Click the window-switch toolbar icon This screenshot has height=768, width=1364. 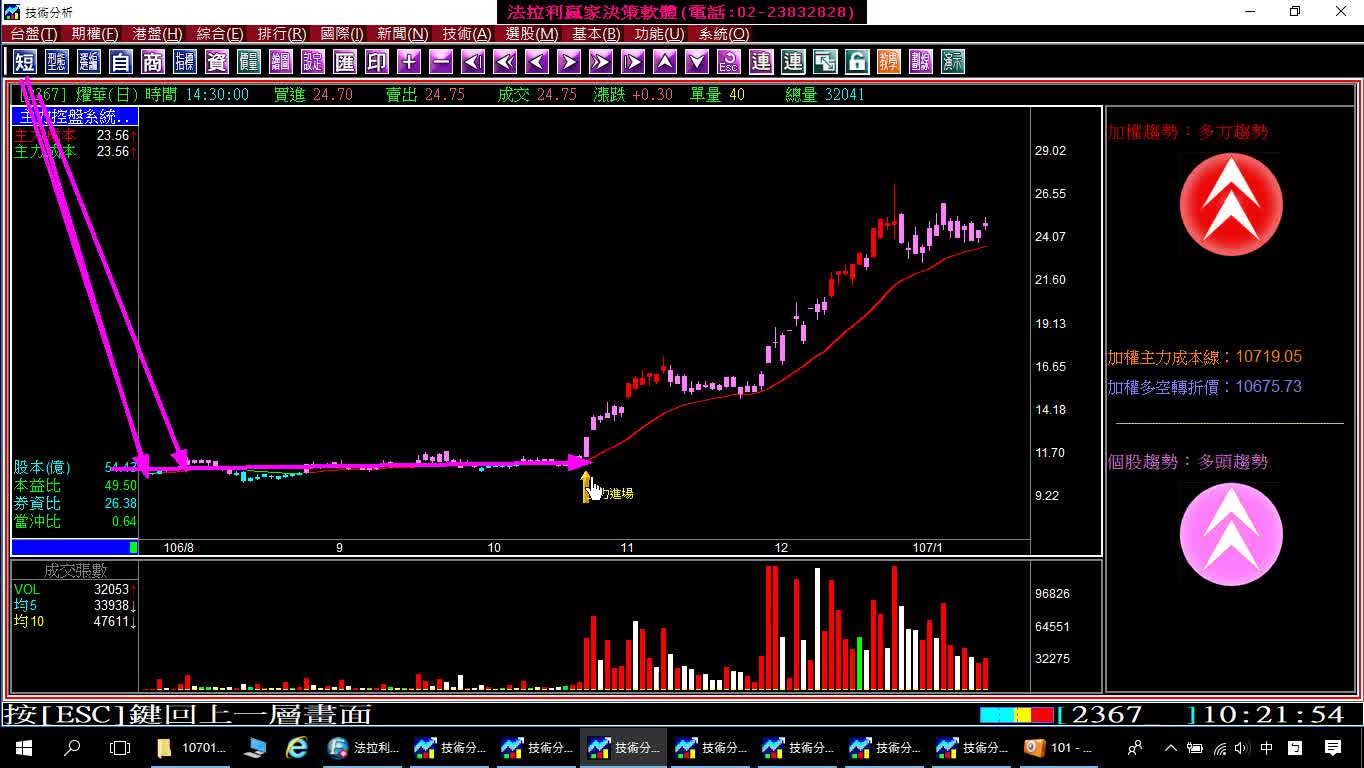point(825,62)
